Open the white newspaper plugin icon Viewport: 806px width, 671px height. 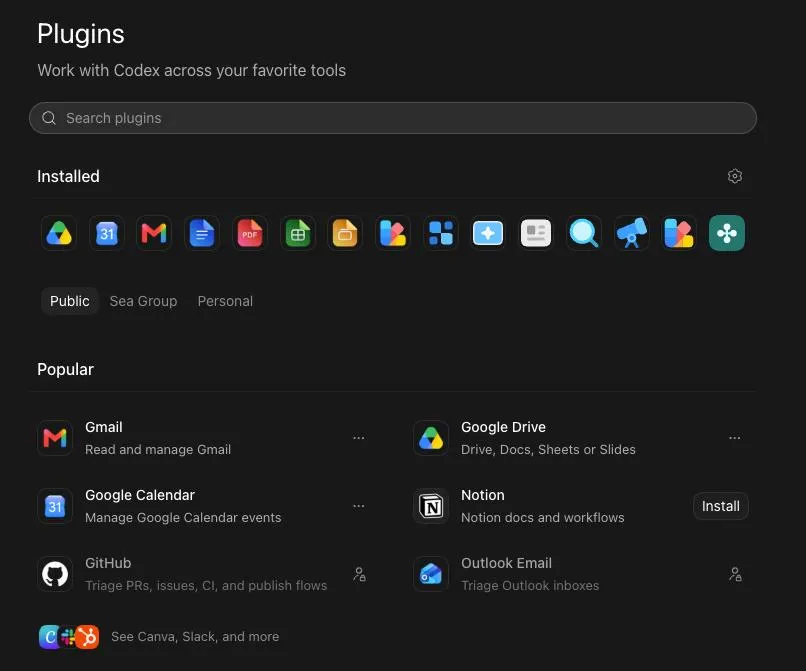click(x=536, y=233)
